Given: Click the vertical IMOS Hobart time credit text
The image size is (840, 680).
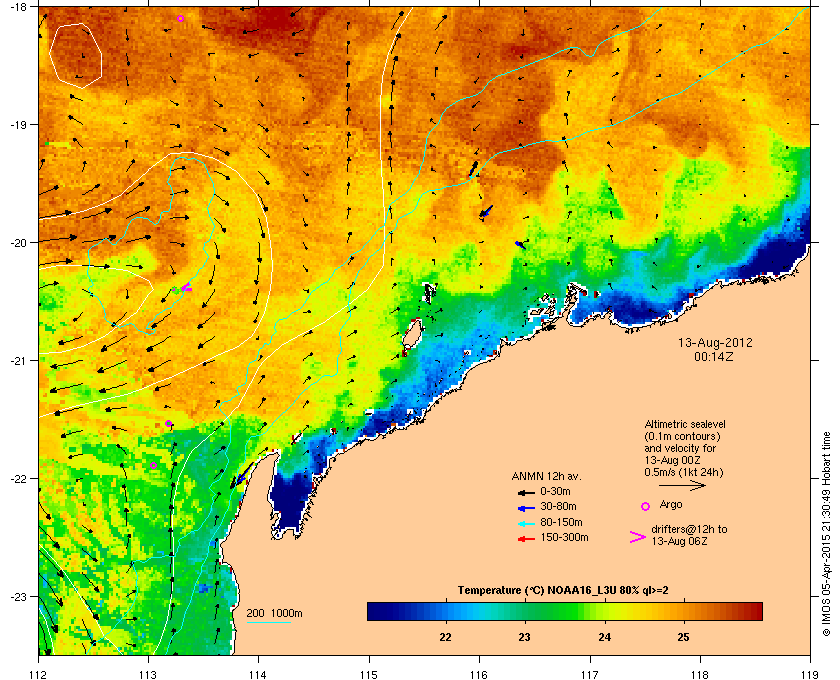Looking at the screenshot, I should 827,535.
